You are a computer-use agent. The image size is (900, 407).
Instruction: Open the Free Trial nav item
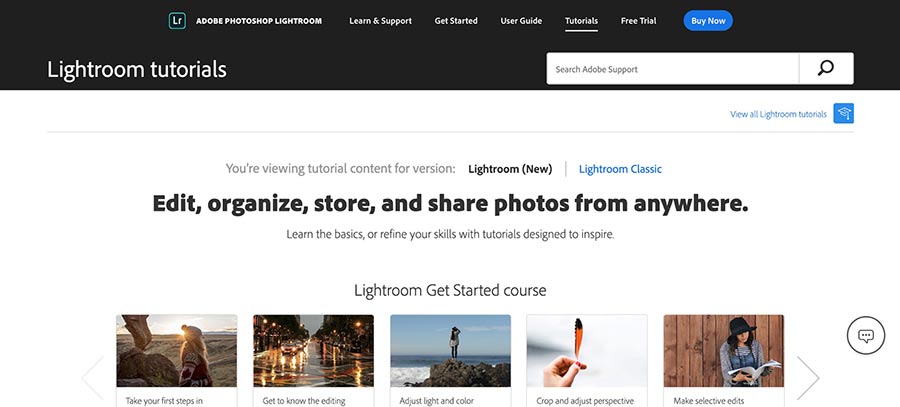tap(638, 21)
